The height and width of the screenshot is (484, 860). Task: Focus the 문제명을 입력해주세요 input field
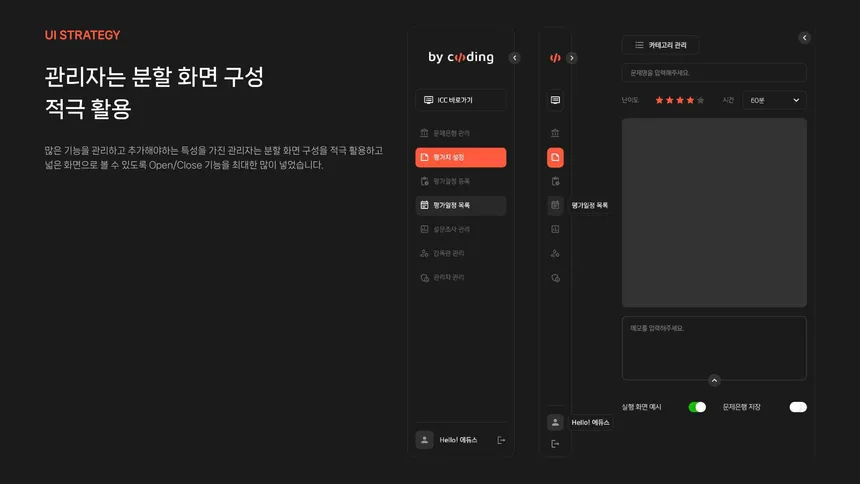[x=714, y=72]
